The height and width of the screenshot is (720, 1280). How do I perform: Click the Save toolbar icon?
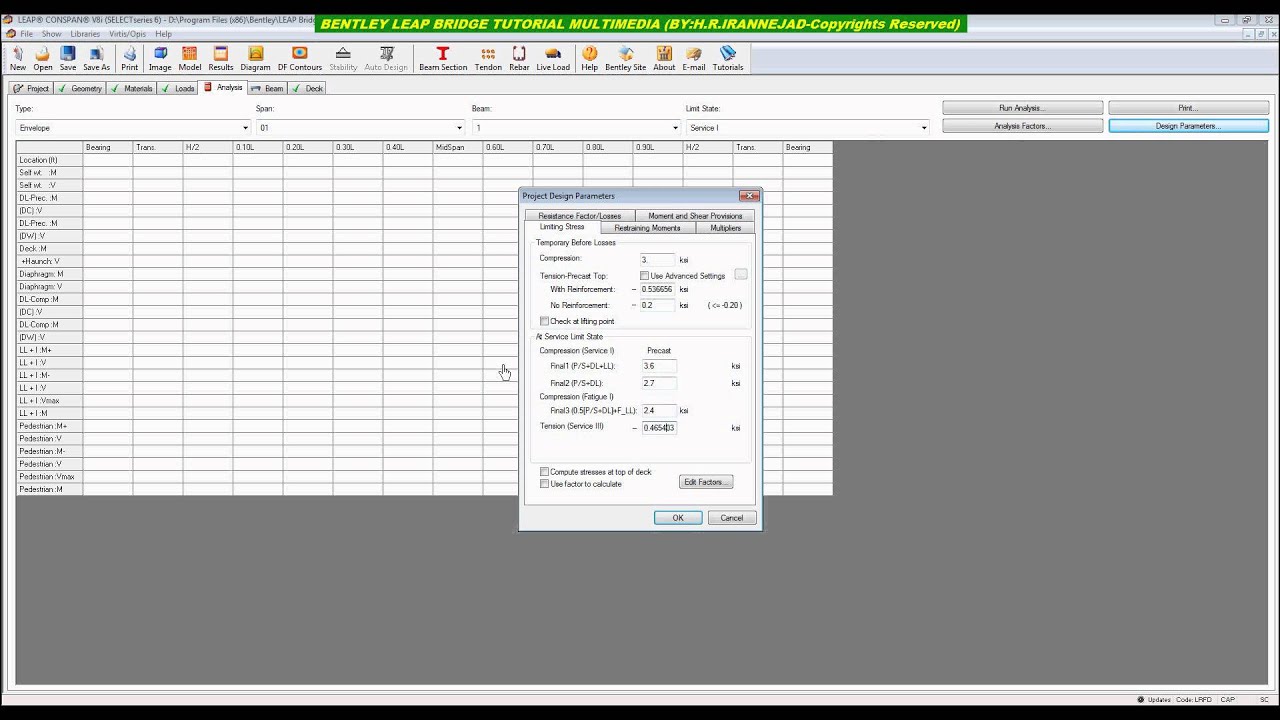[68, 59]
